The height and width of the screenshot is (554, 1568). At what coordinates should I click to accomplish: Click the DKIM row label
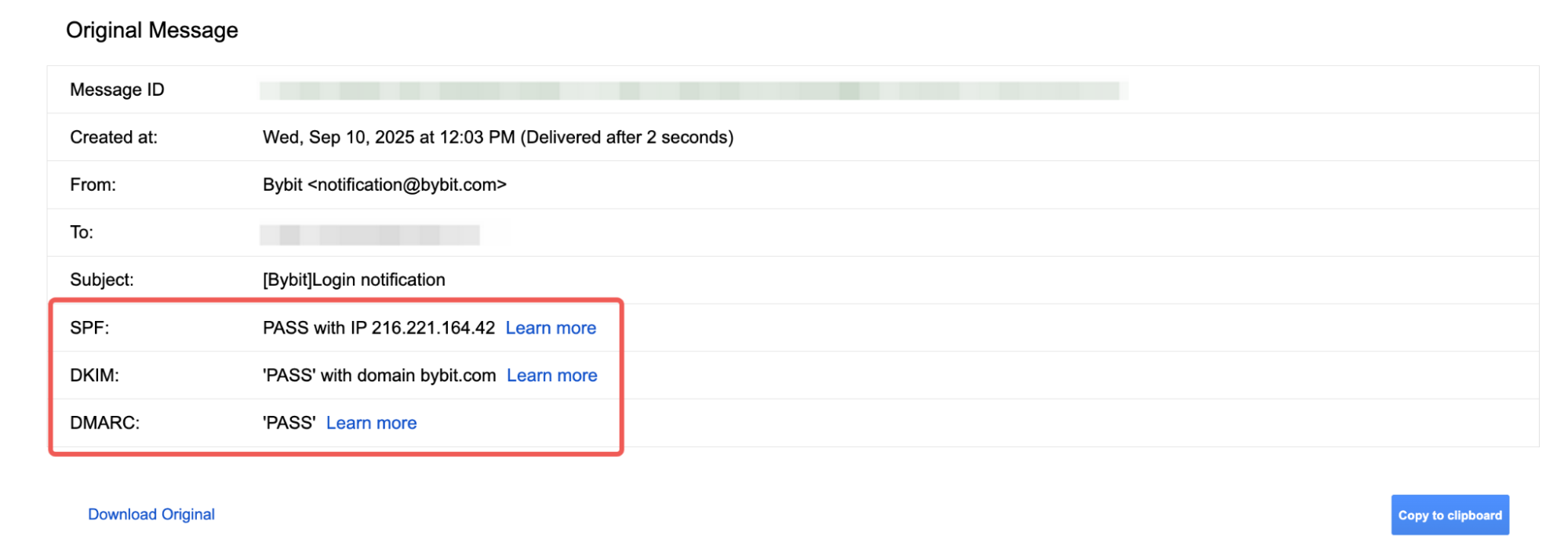pyautogui.click(x=94, y=376)
